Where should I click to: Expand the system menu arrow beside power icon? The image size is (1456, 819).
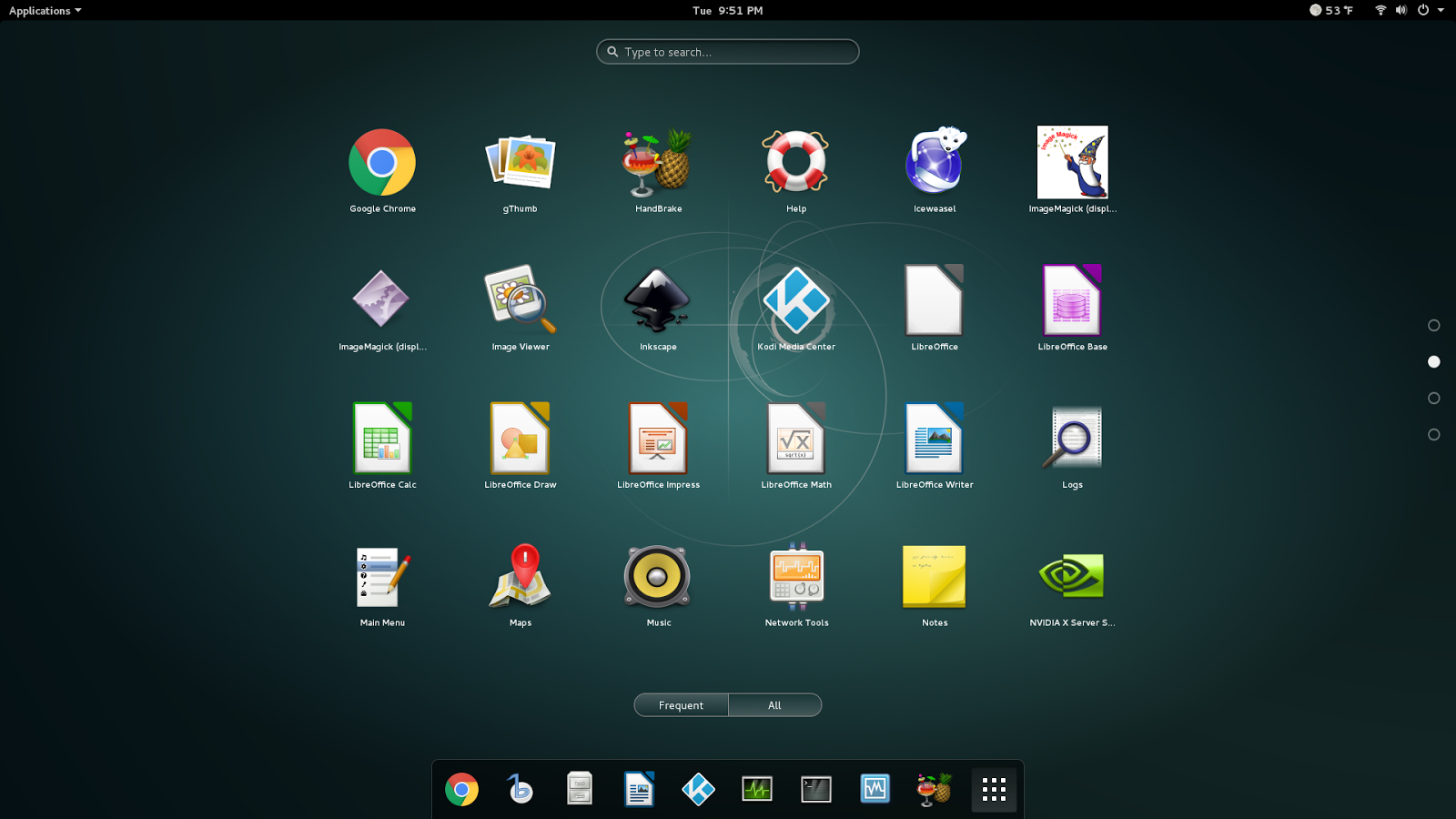1441,11
